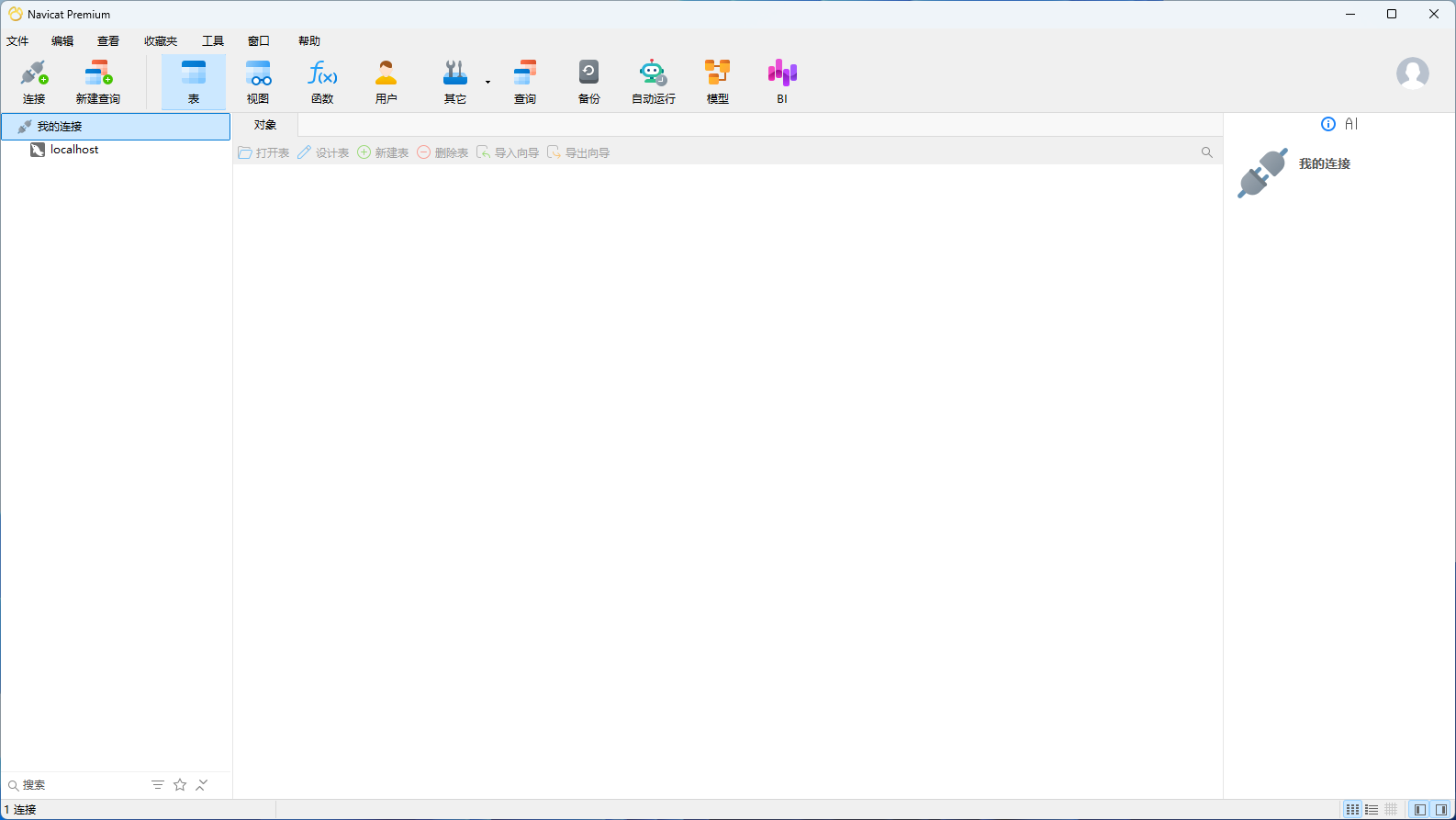Open the 窗口 menu
1456x820 pixels.
click(x=259, y=40)
